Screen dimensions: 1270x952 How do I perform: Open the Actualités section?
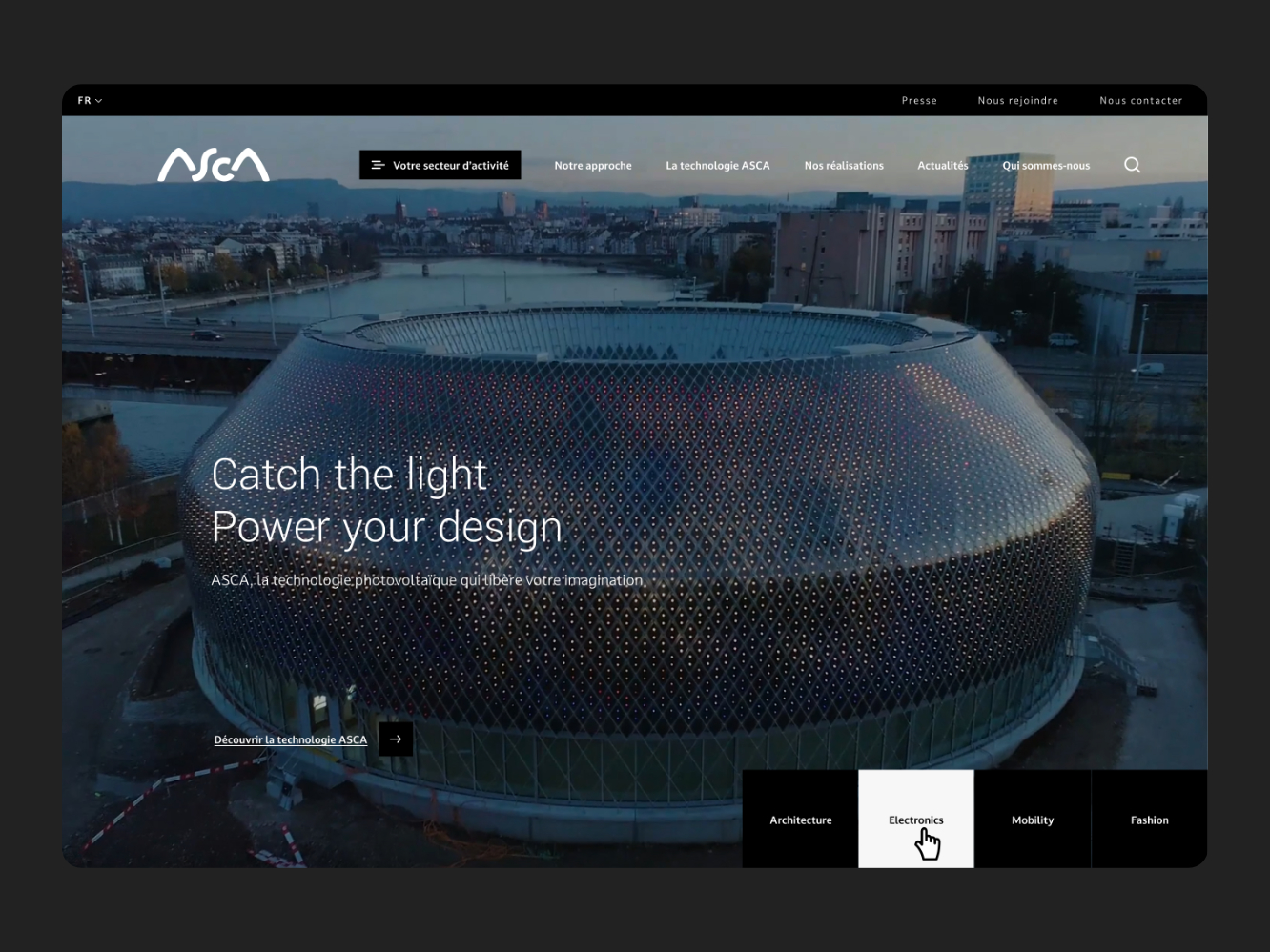click(942, 166)
